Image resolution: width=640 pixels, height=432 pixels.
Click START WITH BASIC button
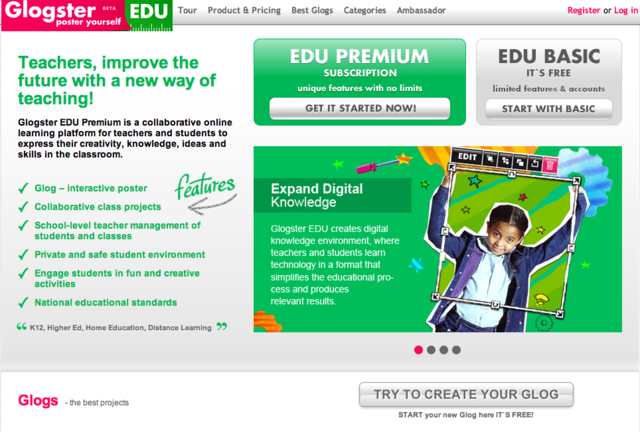coord(549,109)
